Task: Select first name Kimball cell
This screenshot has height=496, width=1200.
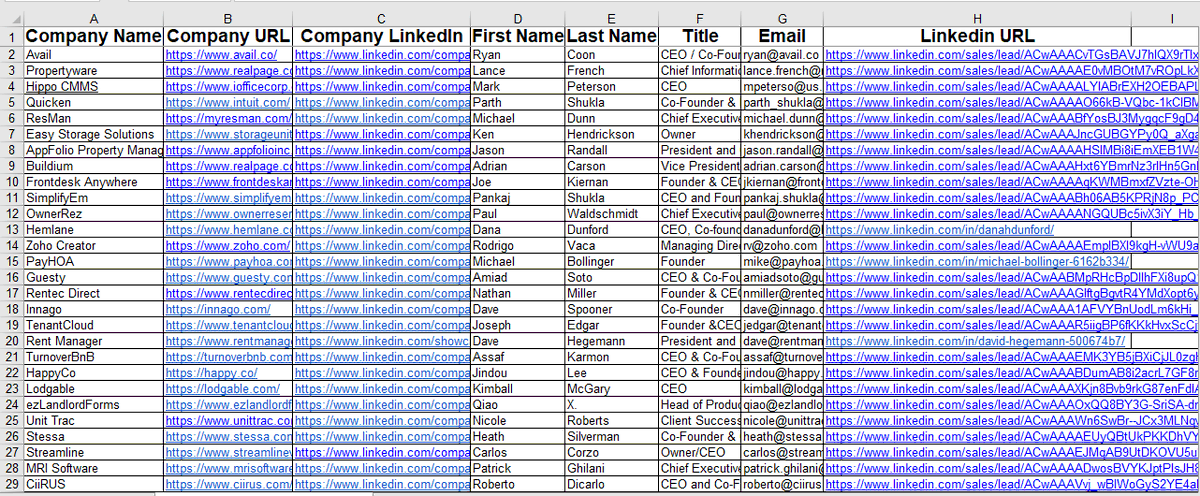Action: [x=517, y=389]
